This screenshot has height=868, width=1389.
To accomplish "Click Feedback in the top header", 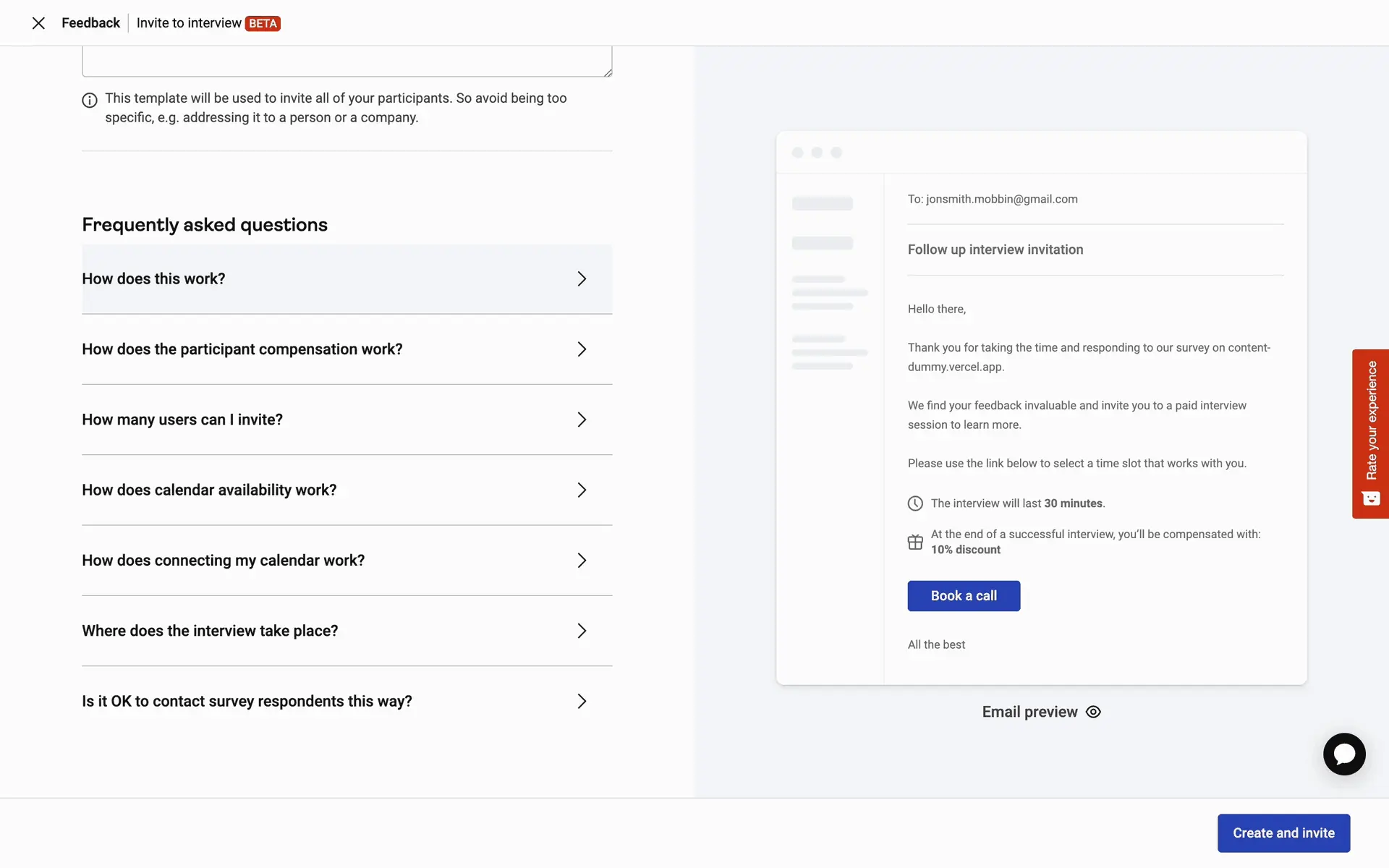I will 90,23.
